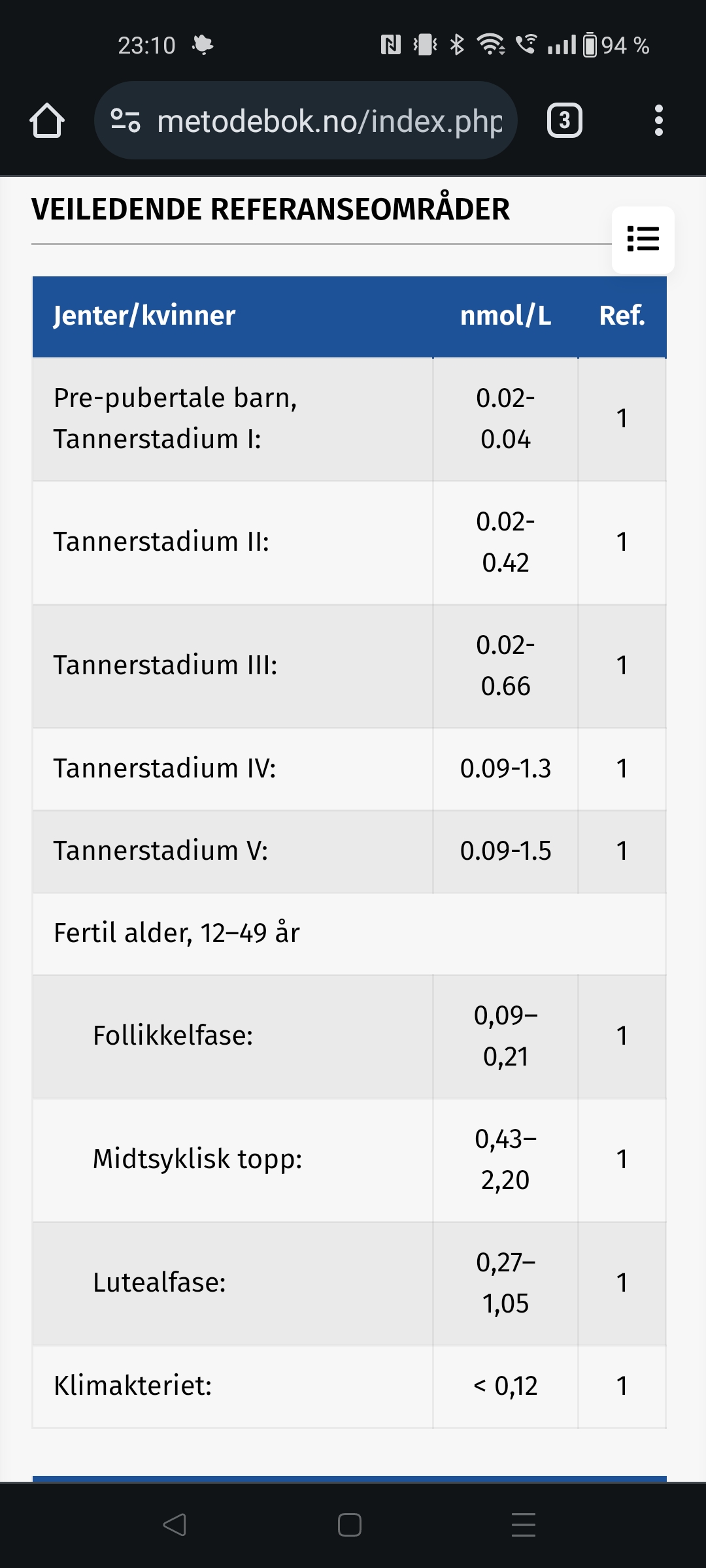
Task: Tap the battery indicator in status bar
Action: 590,45
